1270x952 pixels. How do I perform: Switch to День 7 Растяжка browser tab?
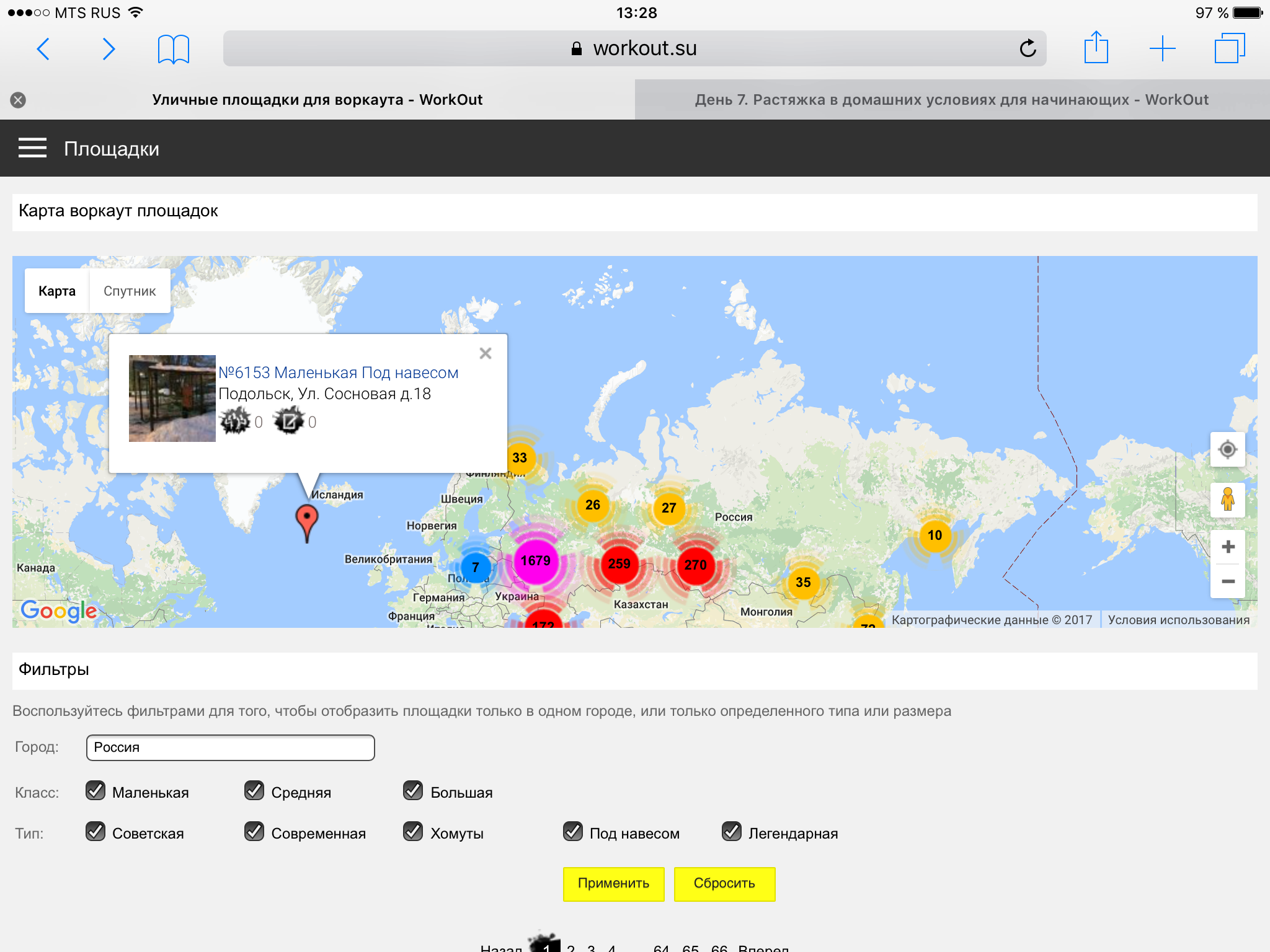click(x=951, y=100)
